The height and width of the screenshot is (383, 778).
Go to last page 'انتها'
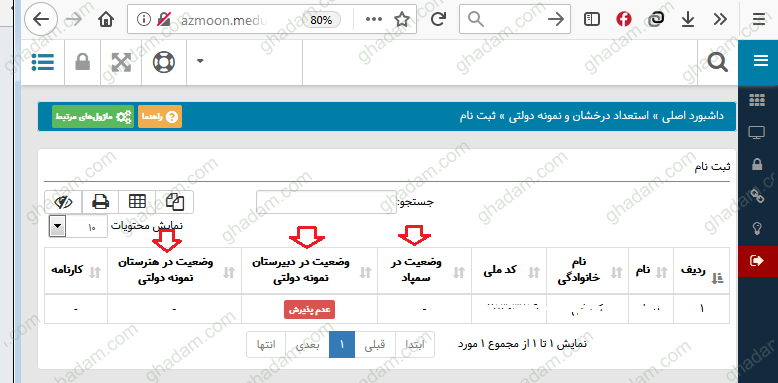(x=266, y=344)
